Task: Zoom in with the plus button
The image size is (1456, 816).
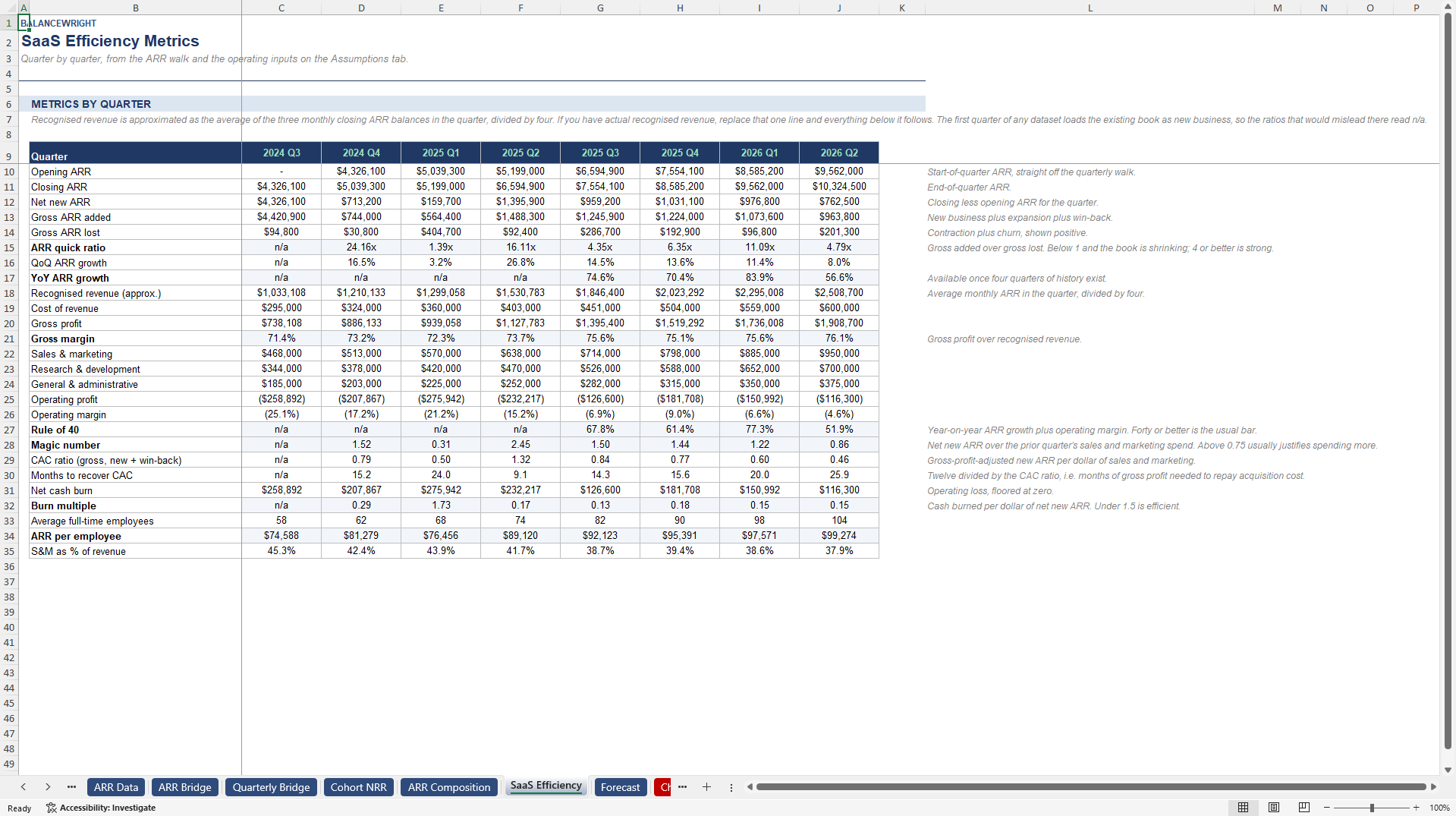Action: click(x=1416, y=808)
